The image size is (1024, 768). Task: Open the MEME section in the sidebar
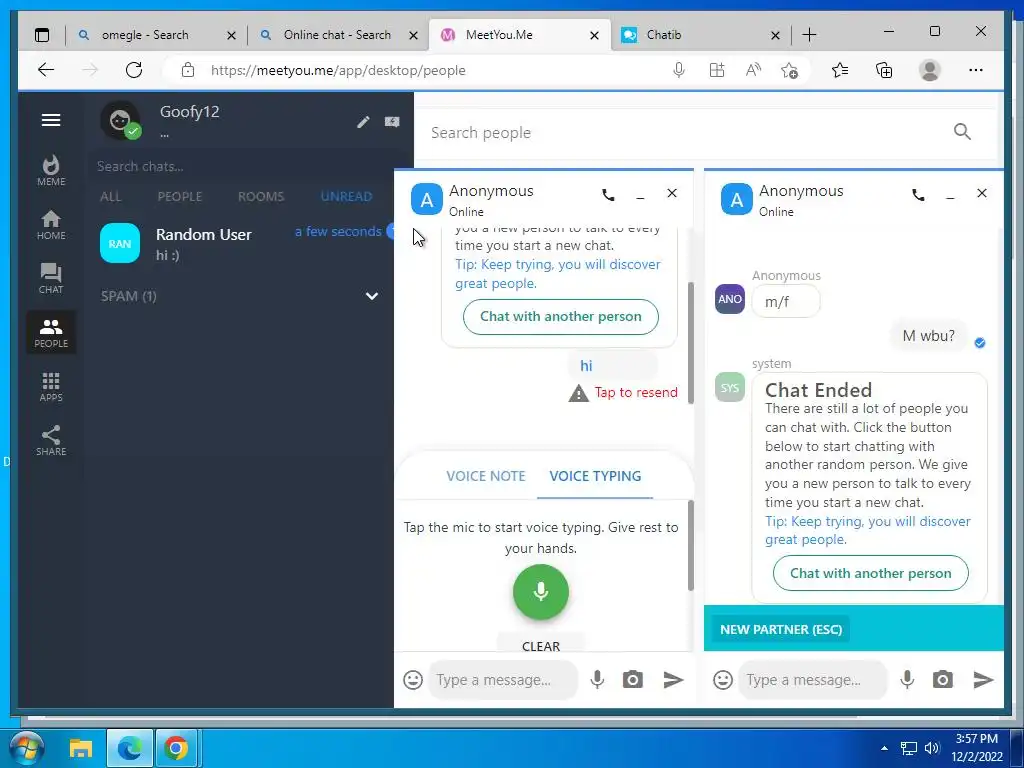point(51,170)
